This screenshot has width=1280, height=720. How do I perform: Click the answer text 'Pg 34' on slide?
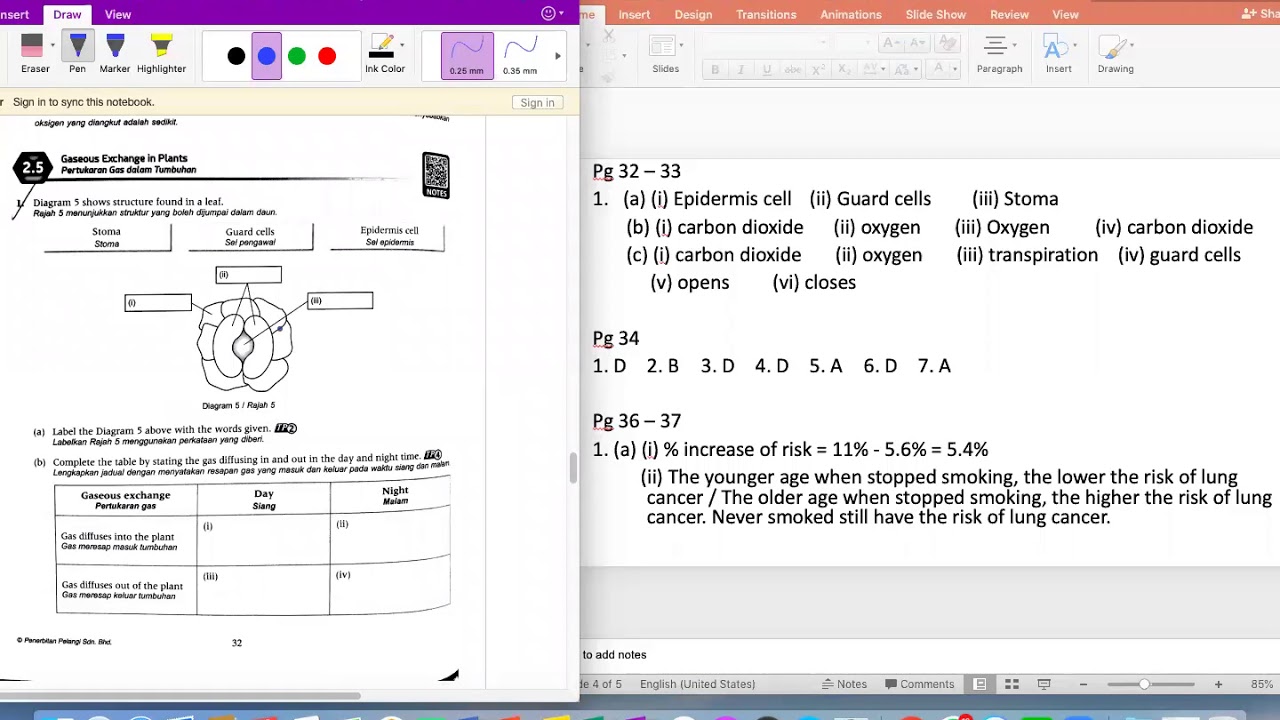[616, 338]
